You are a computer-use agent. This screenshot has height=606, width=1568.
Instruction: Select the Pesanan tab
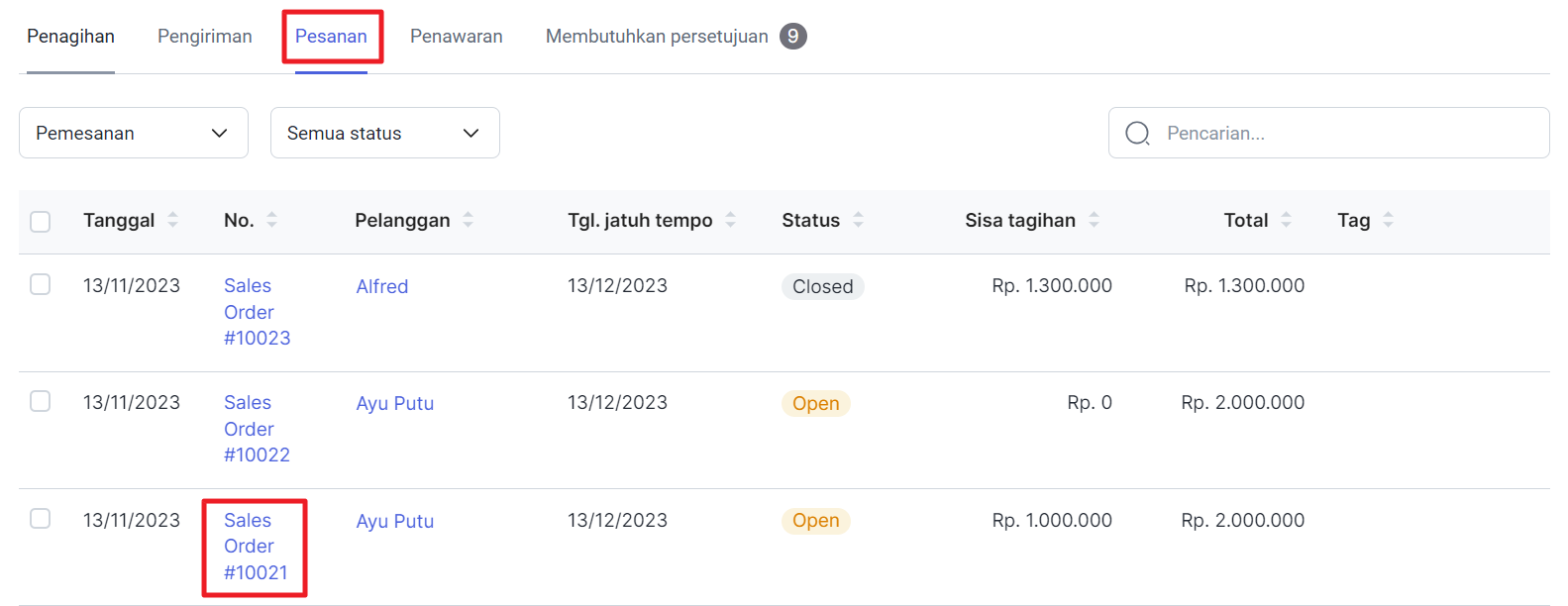tap(331, 37)
